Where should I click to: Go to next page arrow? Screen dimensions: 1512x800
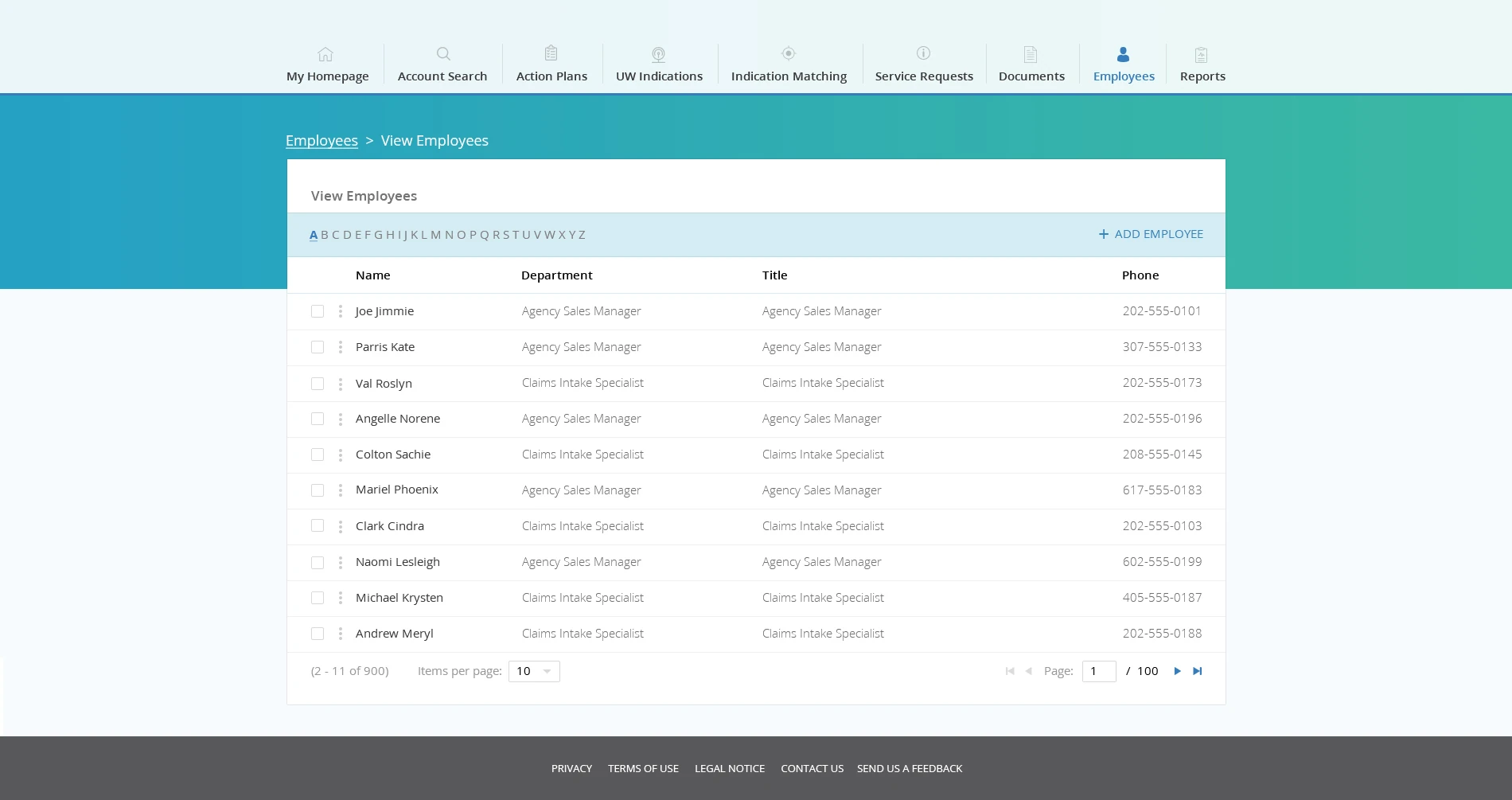(x=1178, y=671)
